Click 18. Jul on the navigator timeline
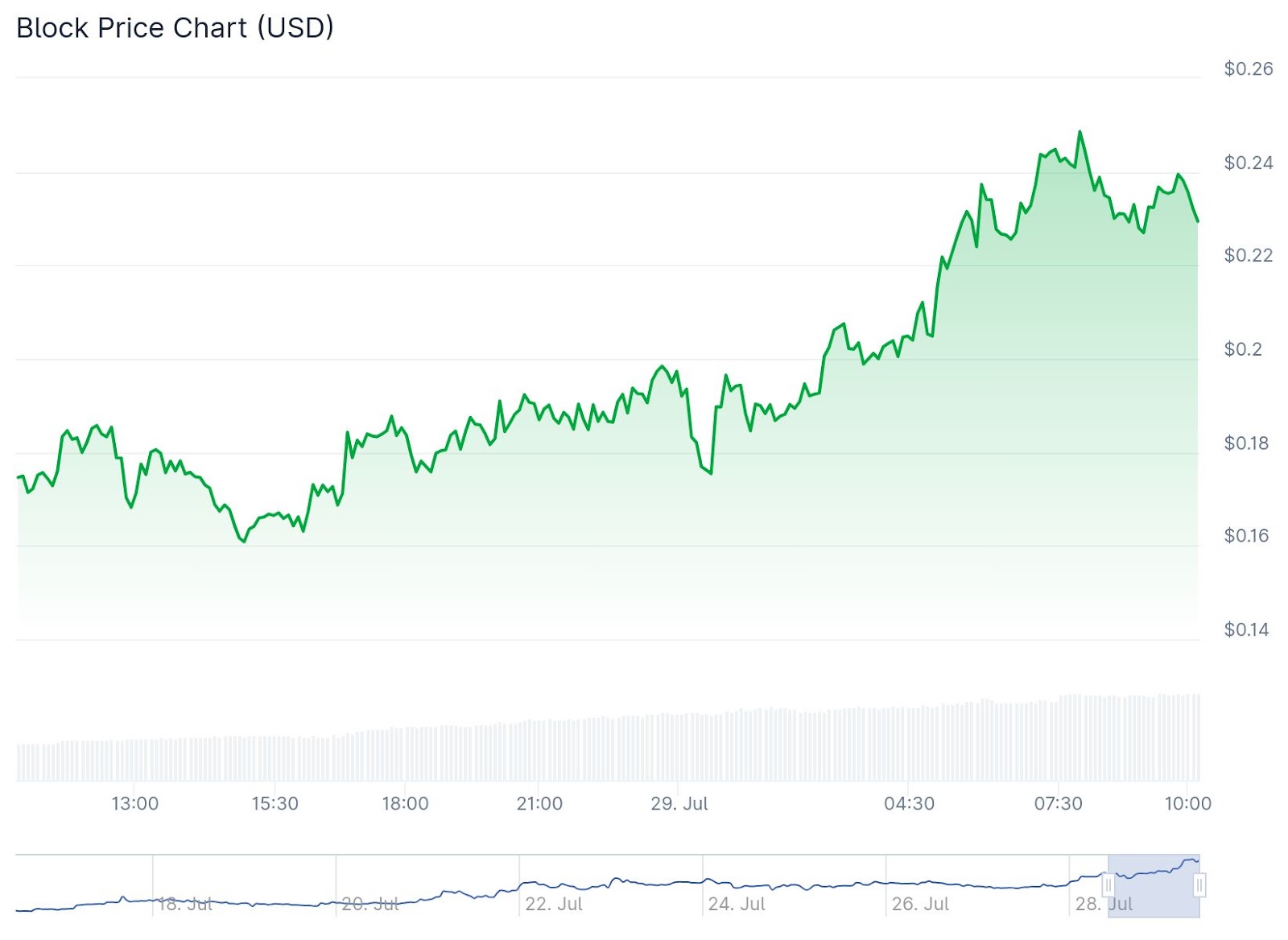 (x=185, y=904)
